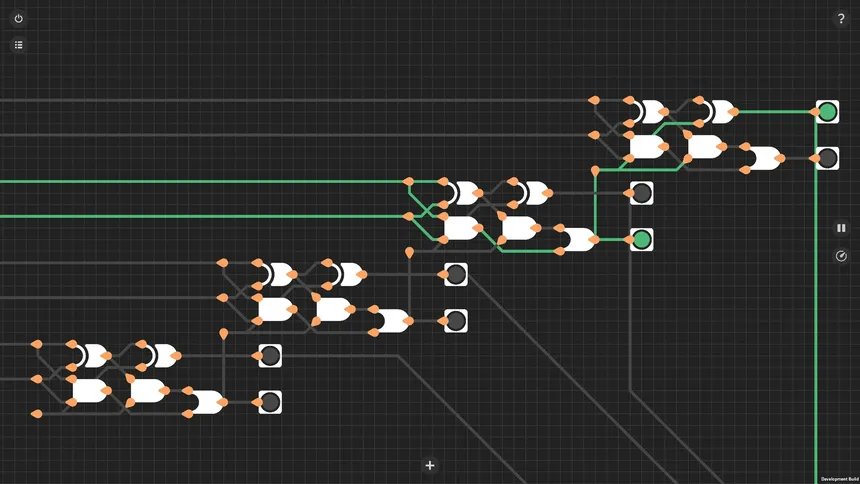
Task: Select the right AND gate in the second adder stage
Action: coord(520,228)
